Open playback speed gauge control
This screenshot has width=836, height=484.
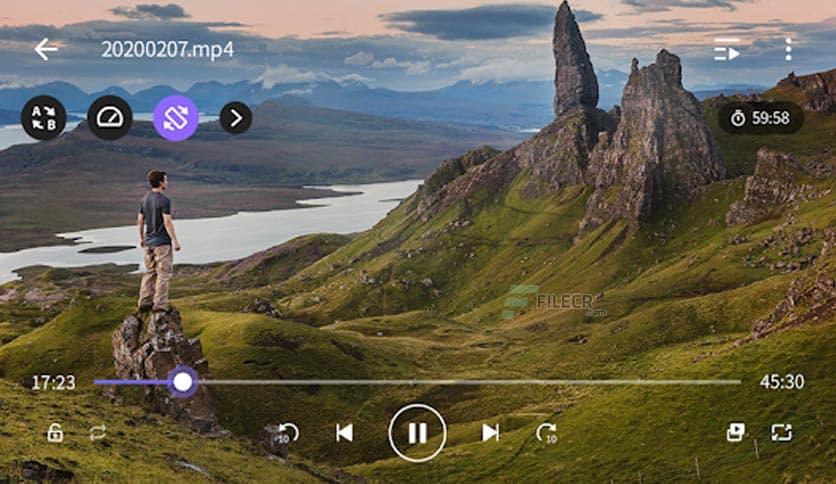point(110,118)
